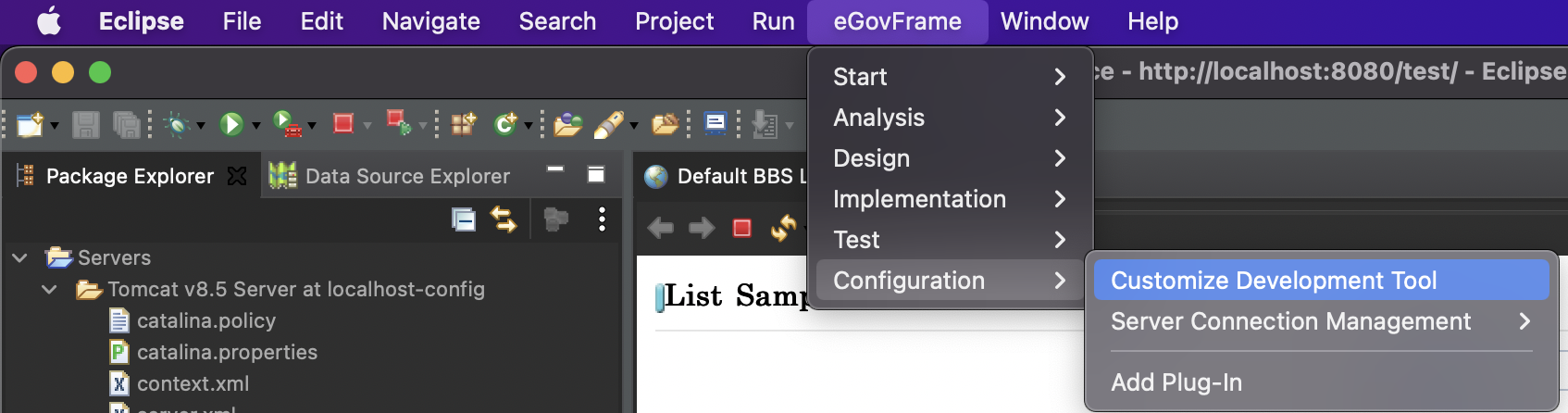Minimize the Package Explorer view
Image resolution: width=1568 pixels, height=413 pixels.
pos(555,169)
